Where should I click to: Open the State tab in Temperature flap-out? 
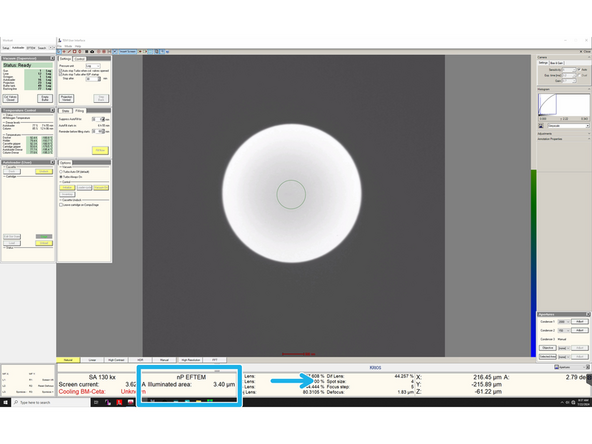point(65,111)
